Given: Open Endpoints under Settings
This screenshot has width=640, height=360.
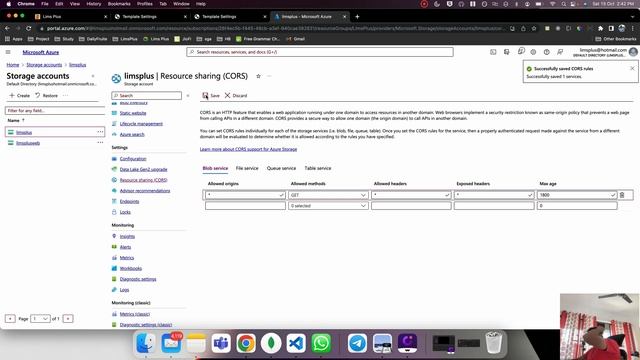Looking at the screenshot, I should coord(129,201).
